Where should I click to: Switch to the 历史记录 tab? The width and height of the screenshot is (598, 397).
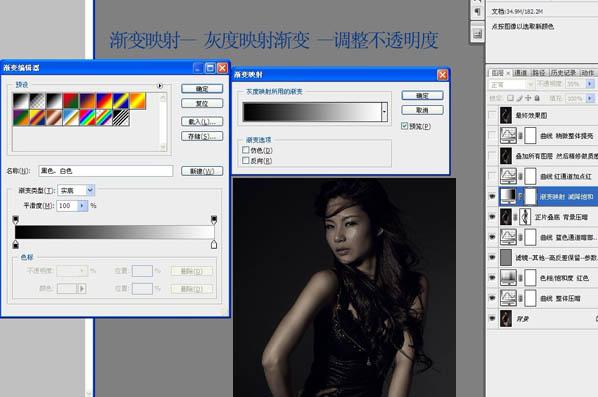563,72
